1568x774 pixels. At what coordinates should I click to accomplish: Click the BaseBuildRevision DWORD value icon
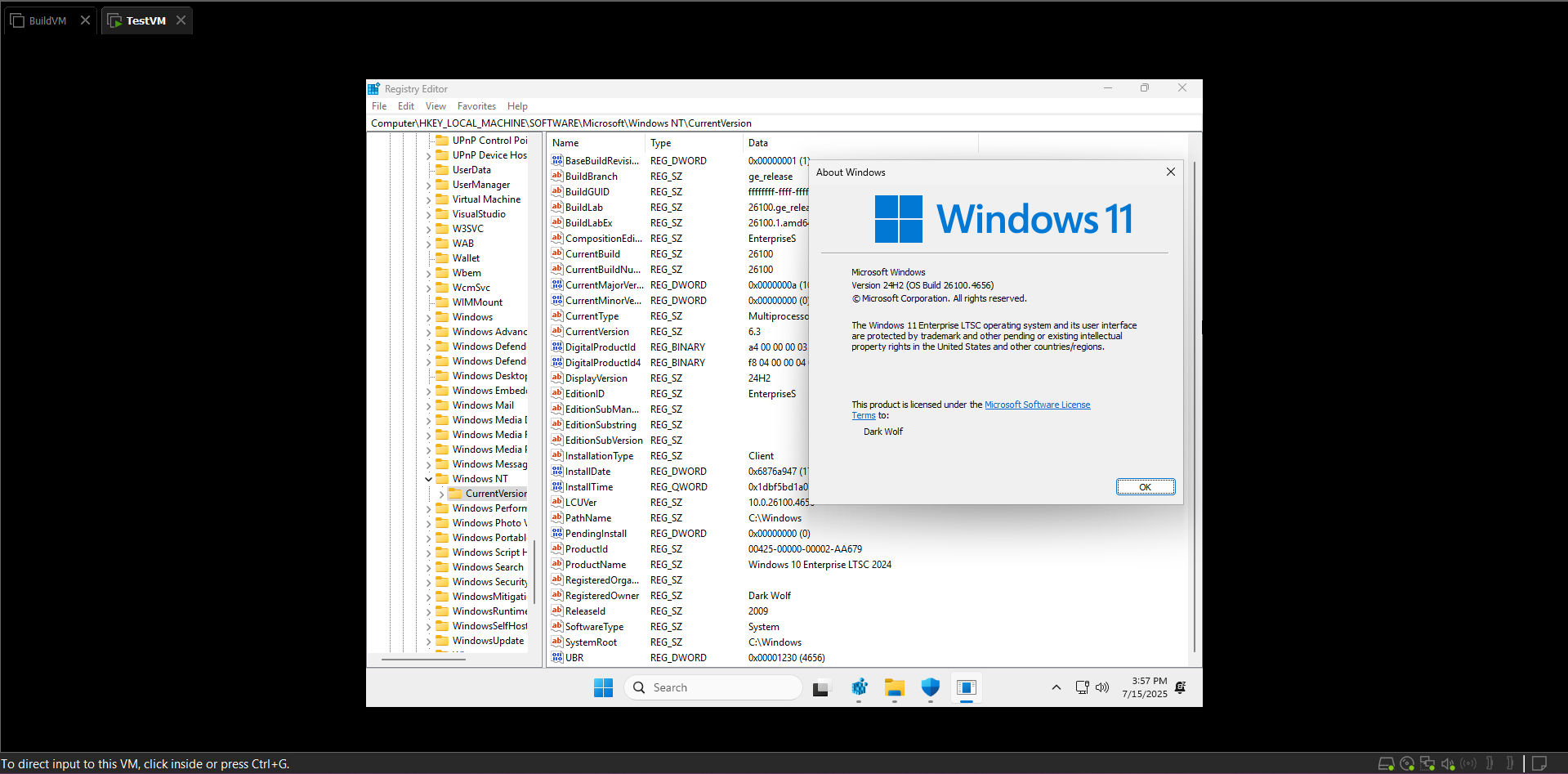pos(556,161)
